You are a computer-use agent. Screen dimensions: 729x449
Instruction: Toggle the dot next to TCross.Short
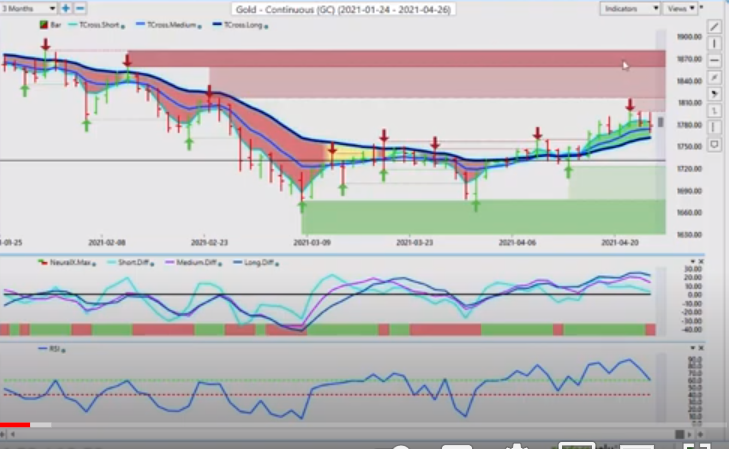[x=123, y=27]
